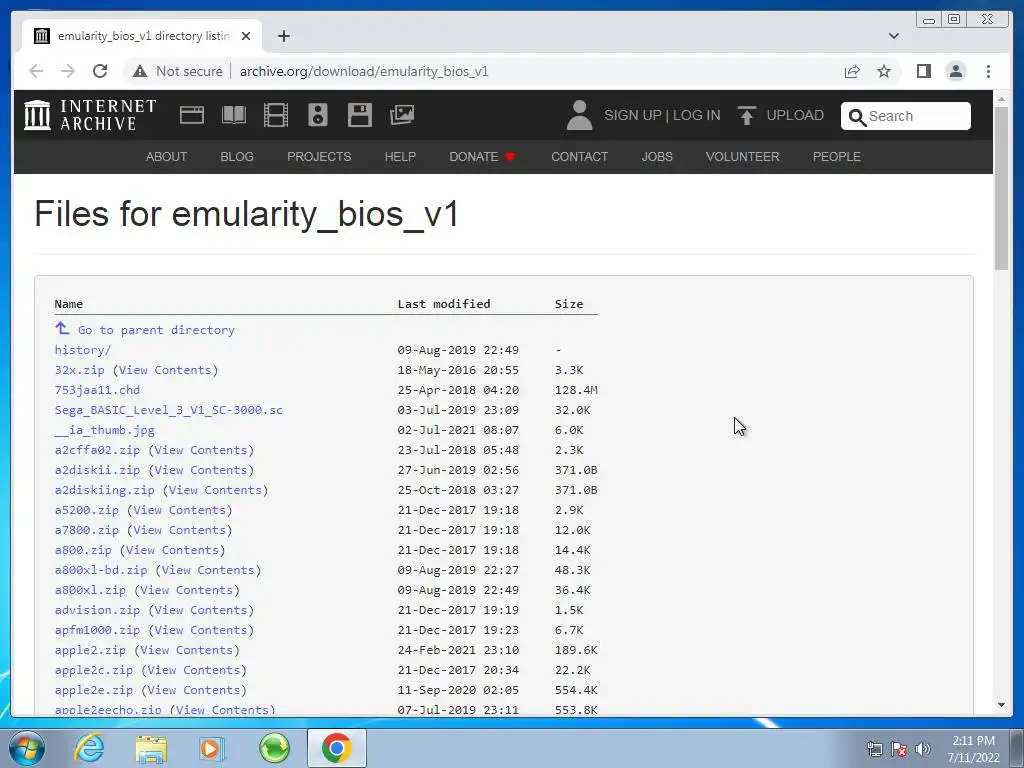
Task: Click the address bar URL
Action: [x=364, y=71]
